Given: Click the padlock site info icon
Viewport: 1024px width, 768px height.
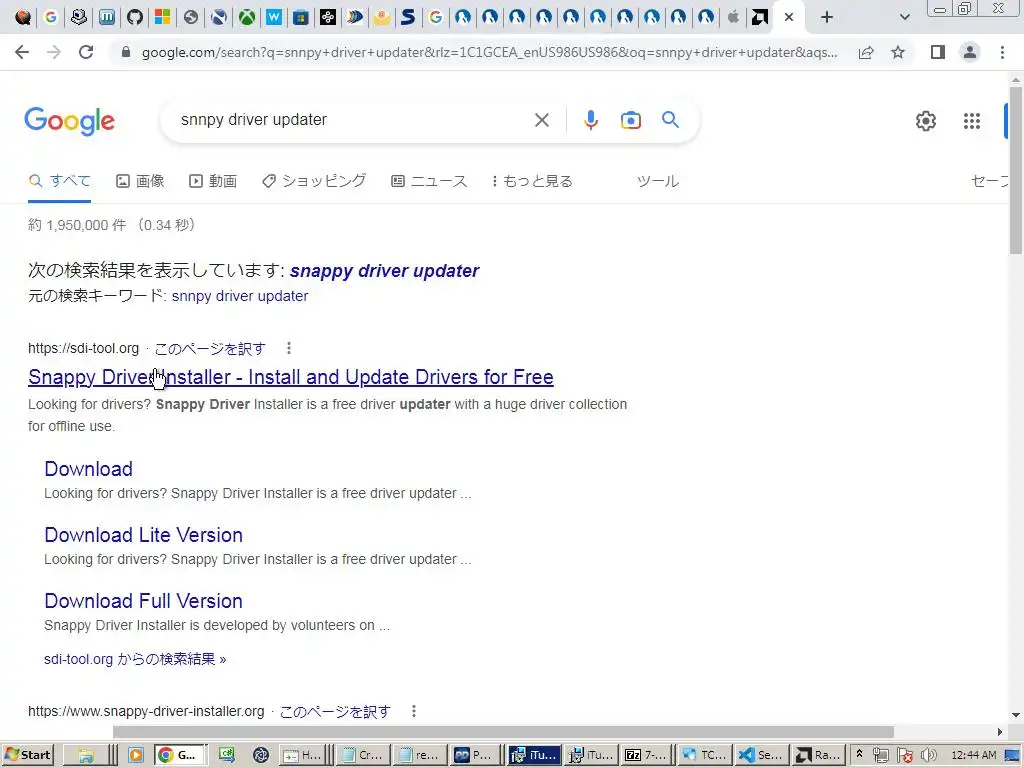Looking at the screenshot, I should coord(126,52).
